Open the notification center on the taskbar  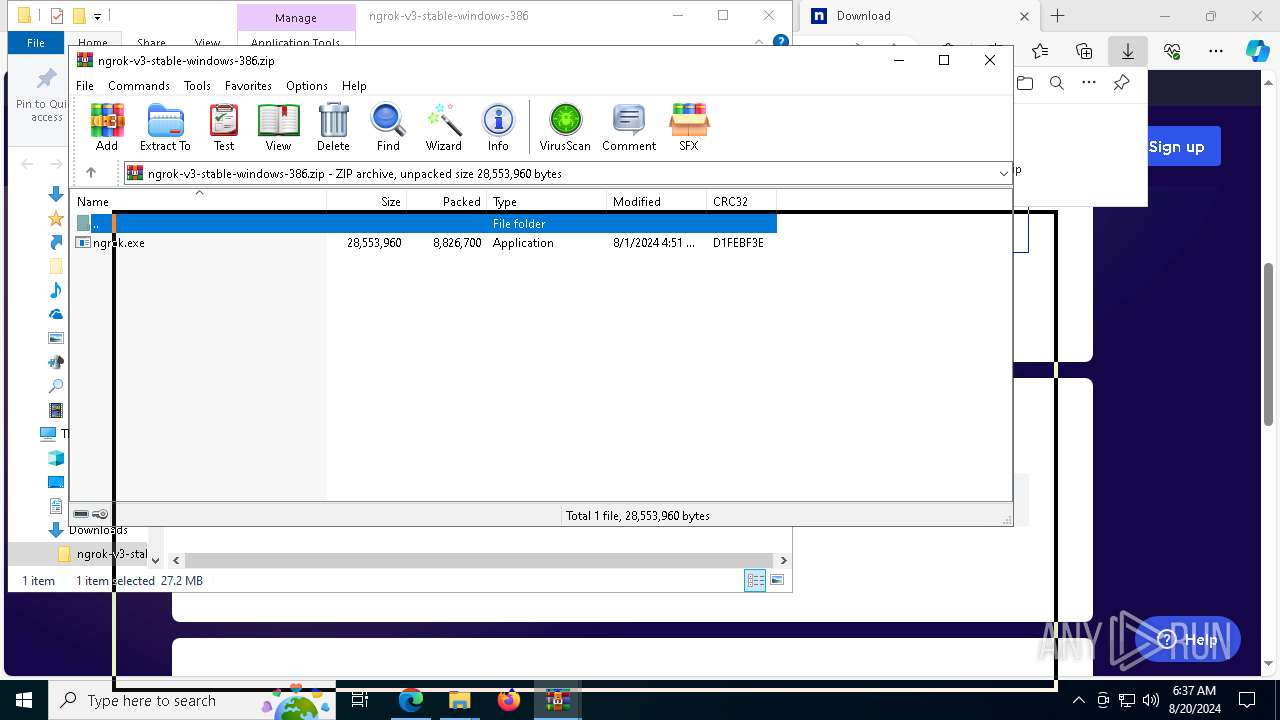(1247, 700)
